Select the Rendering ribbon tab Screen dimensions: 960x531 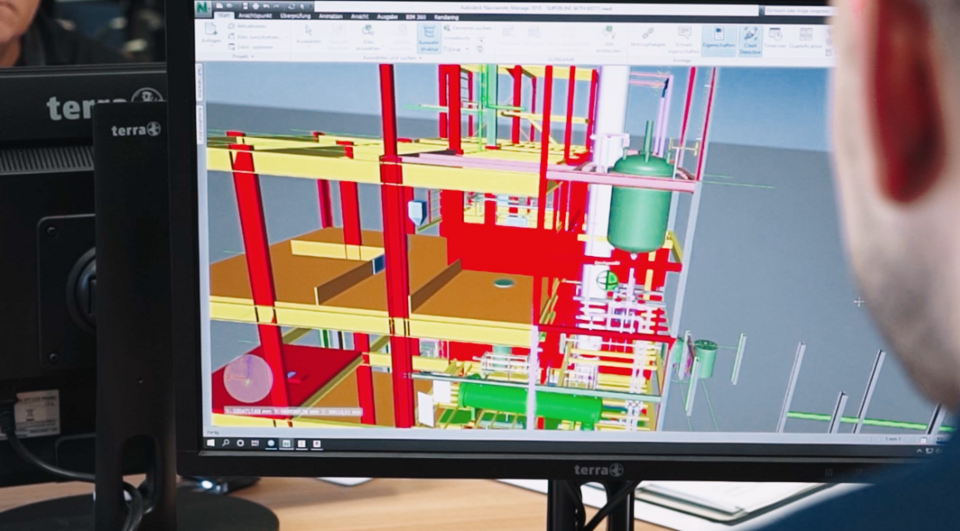pyautogui.click(x=446, y=16)
